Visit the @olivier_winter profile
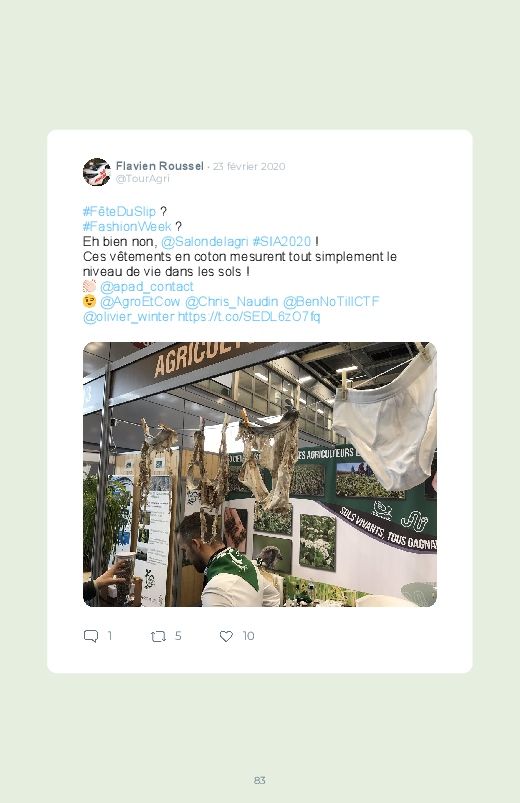 click(x=129, y=316)
